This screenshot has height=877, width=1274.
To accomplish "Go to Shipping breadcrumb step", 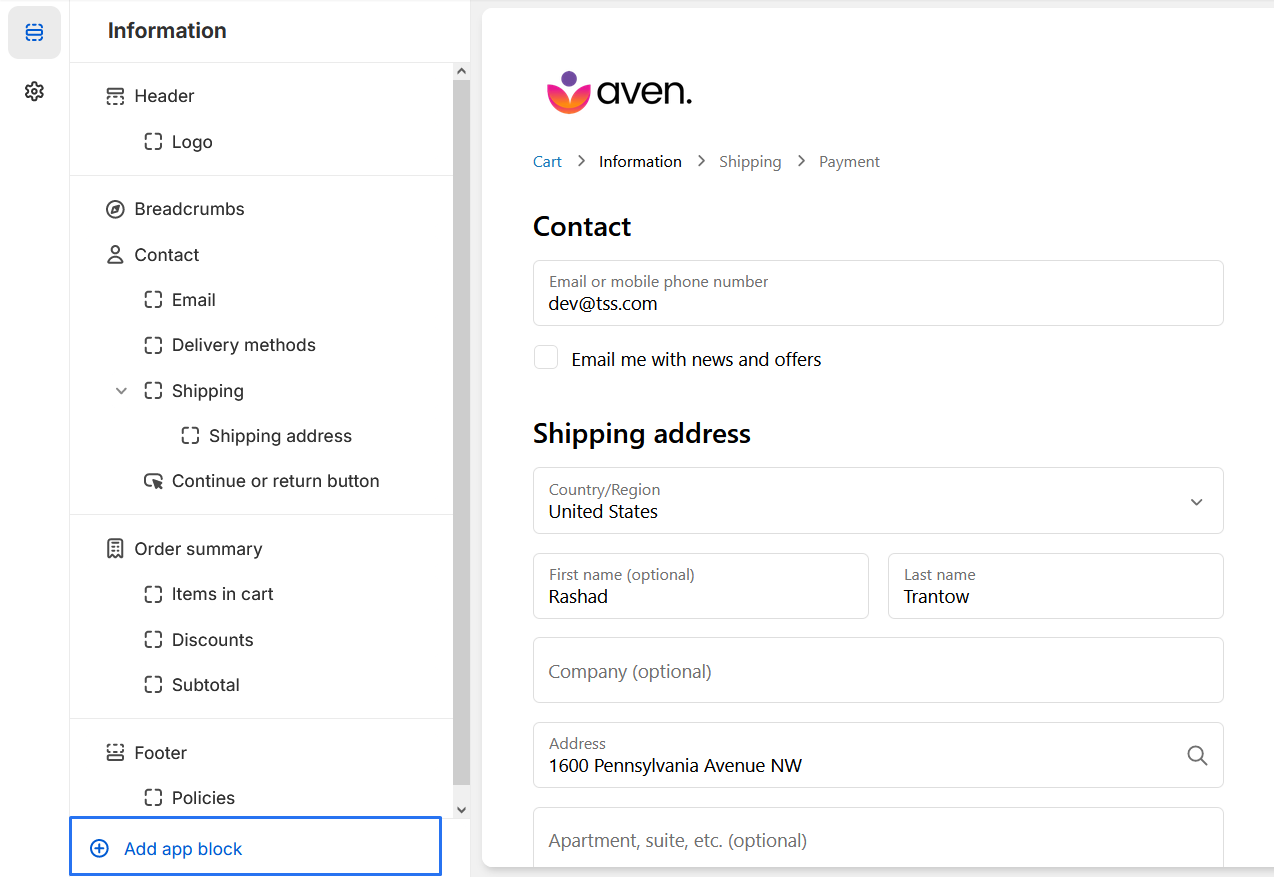I will 750,162.
